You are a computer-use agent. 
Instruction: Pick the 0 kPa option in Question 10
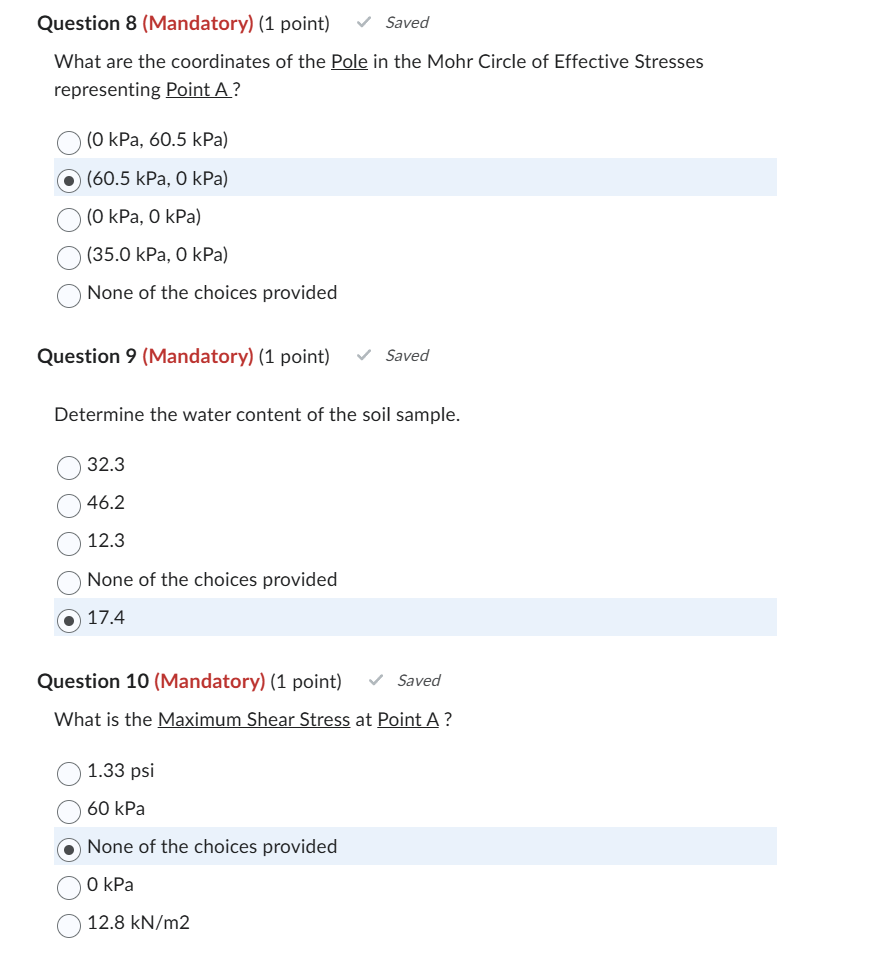click(68, 887)
